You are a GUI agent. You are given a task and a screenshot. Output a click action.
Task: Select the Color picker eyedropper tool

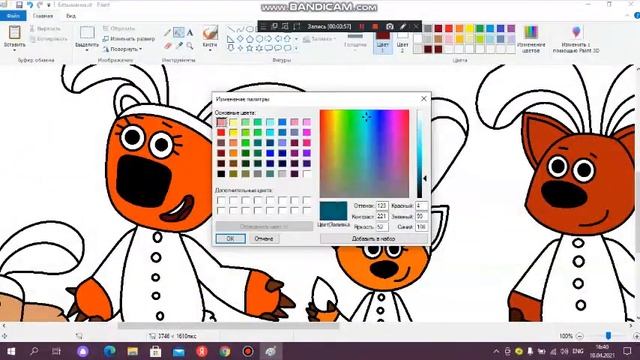179,46
